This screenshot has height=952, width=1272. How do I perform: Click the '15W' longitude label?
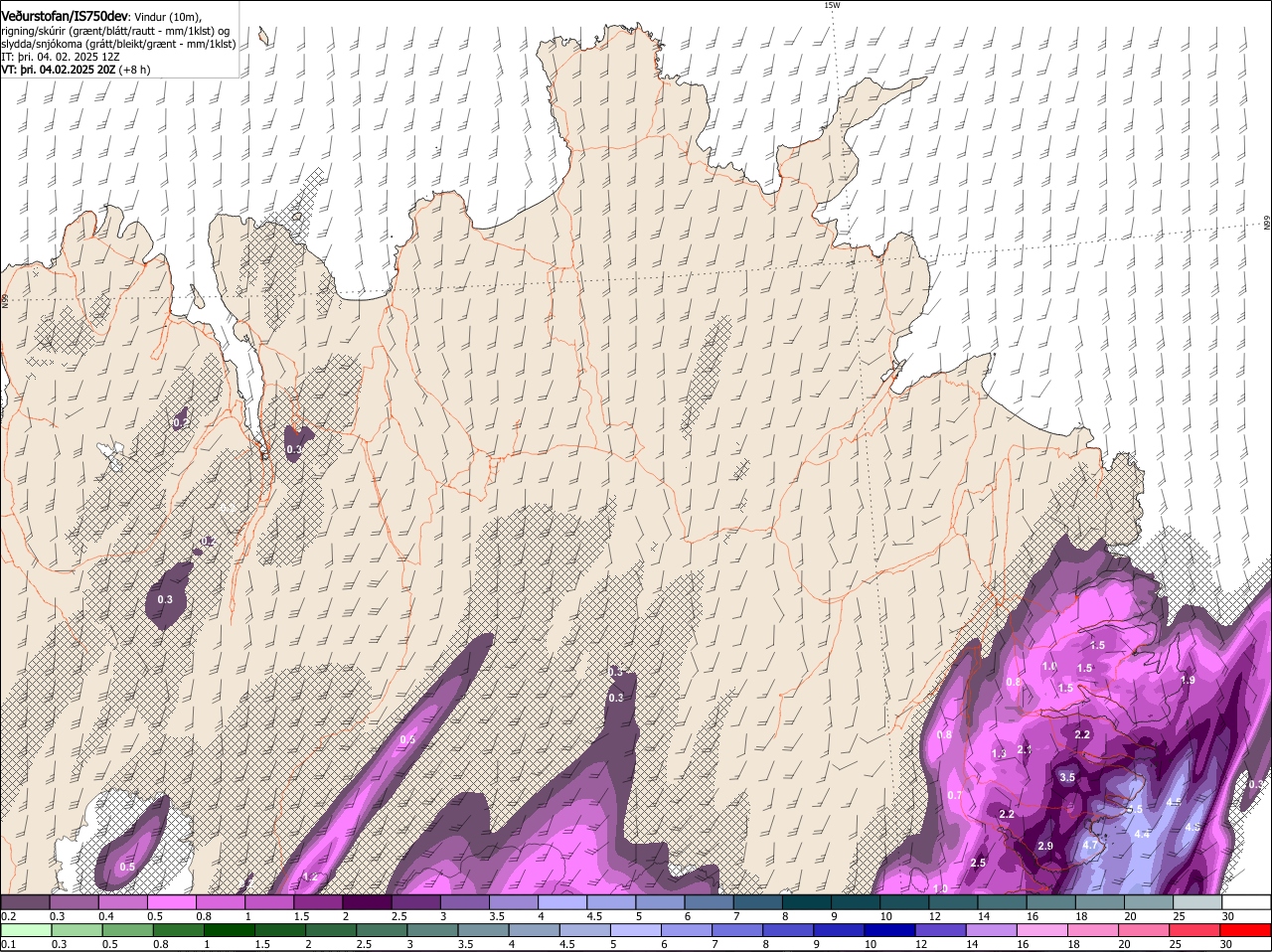point(832,5)
